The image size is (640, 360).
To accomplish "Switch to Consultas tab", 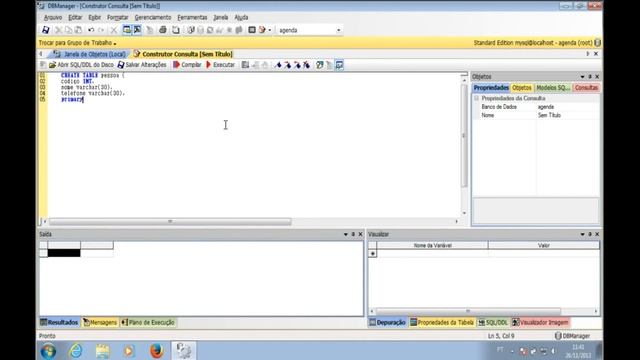I will [x=586, y=88].
